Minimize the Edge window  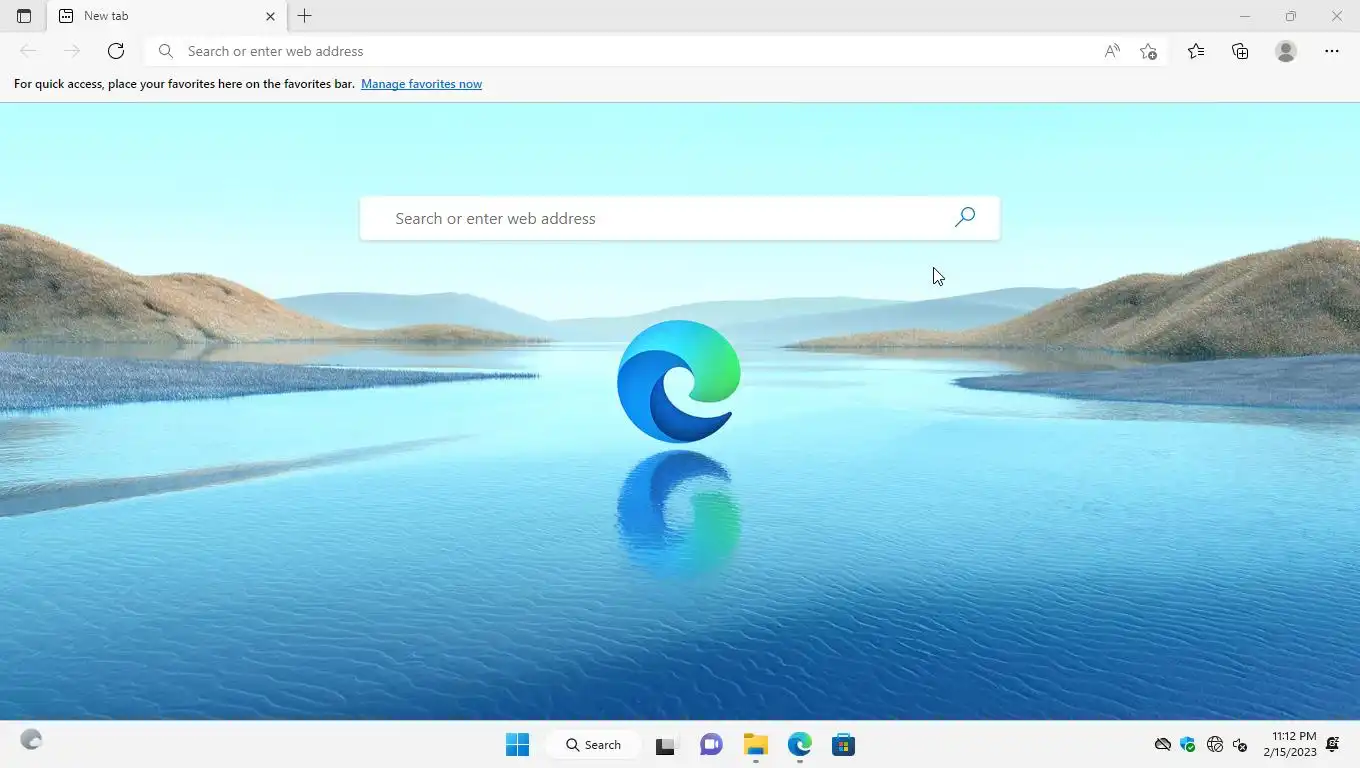coord(1245,16)
